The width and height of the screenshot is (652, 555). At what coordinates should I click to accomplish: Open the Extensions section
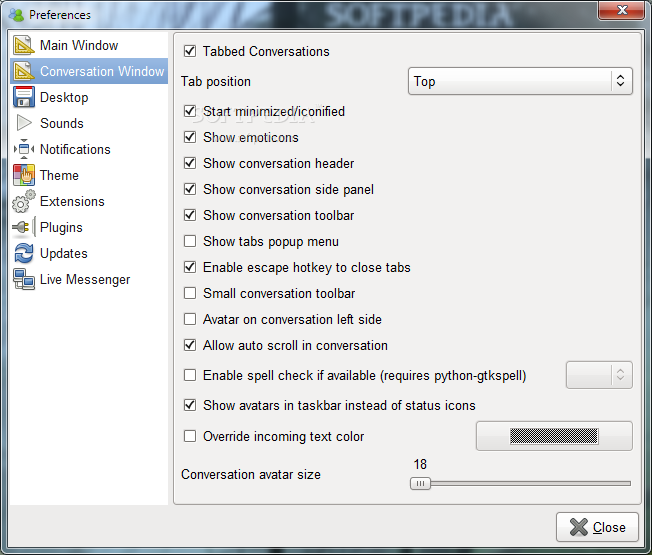(x=89, y=201)
